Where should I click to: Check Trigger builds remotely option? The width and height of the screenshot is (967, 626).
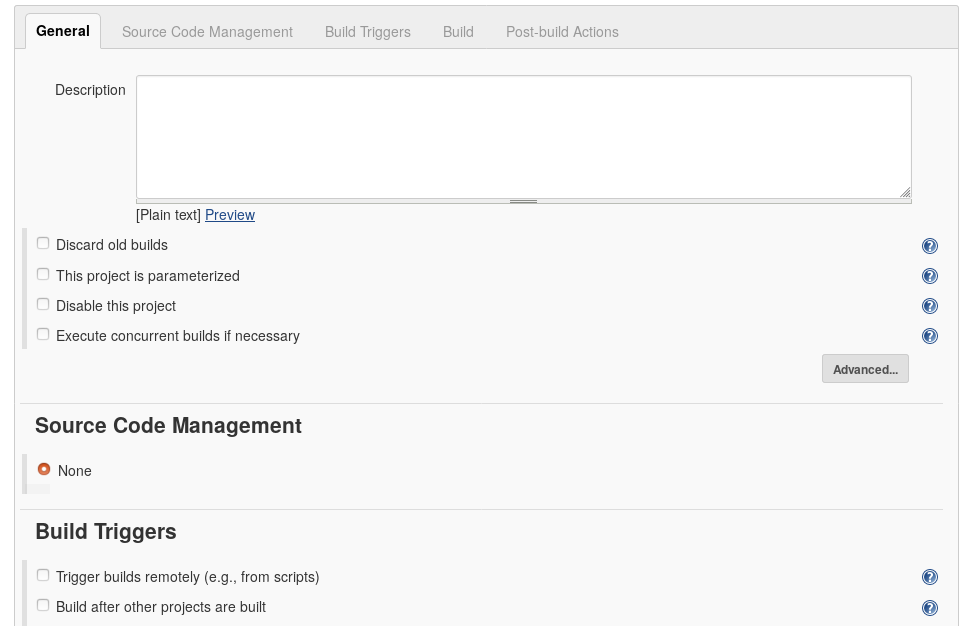[x=43, y=575]
